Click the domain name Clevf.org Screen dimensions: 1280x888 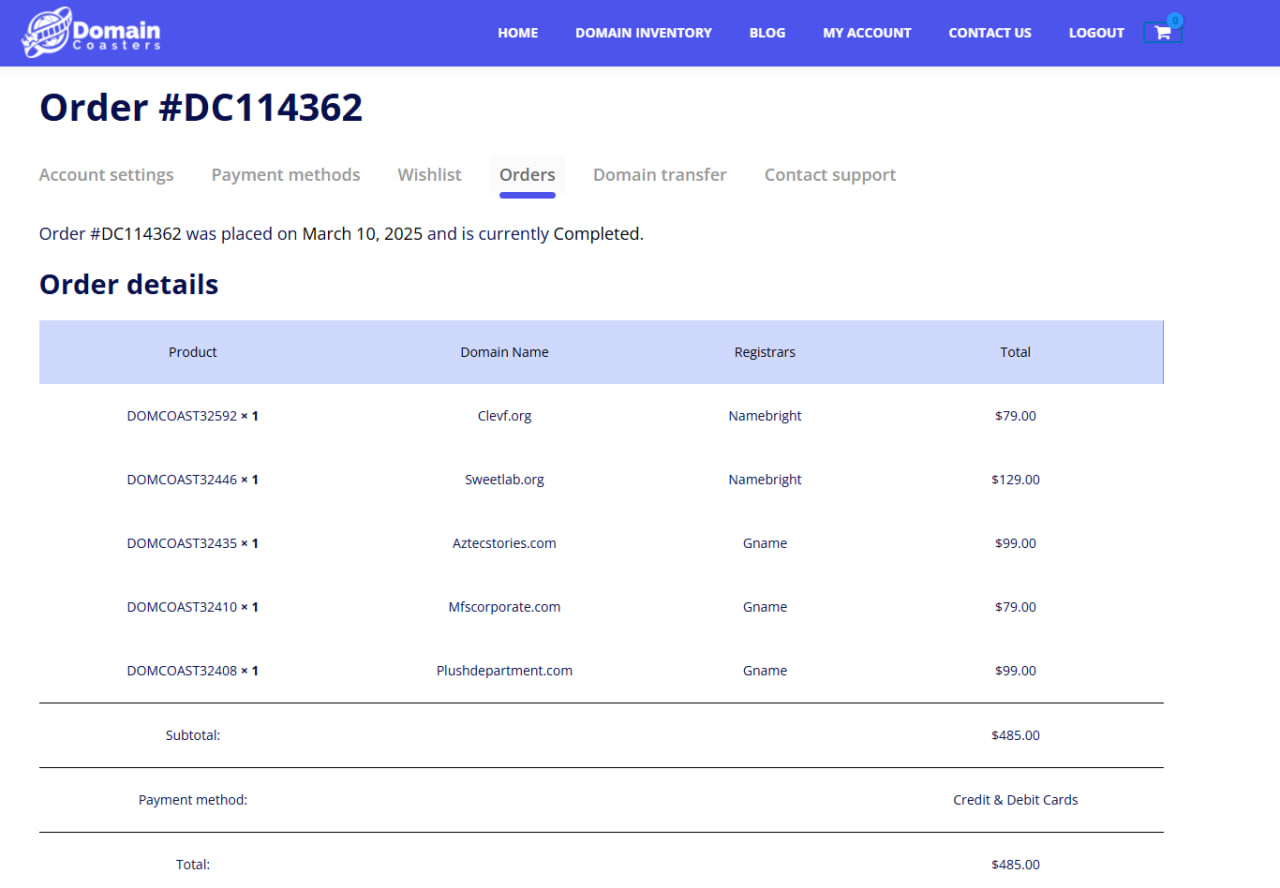(505, 416)
